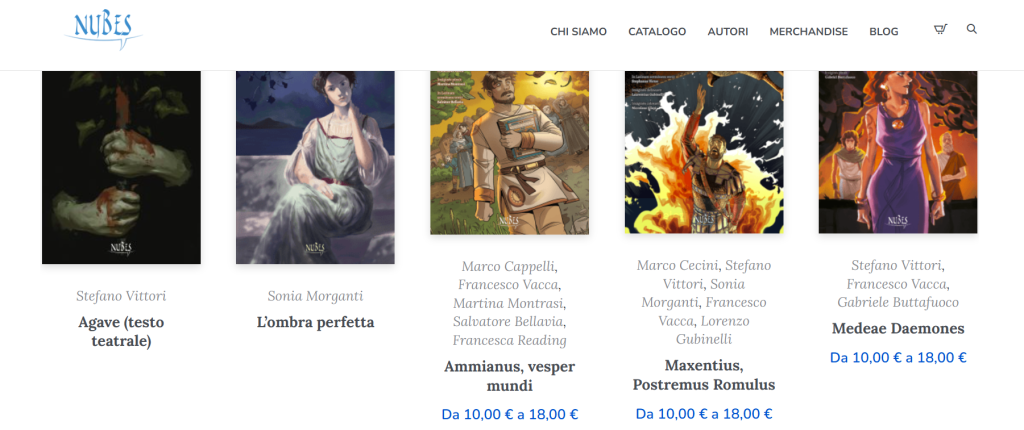Open the Agave book cover thumbnail
Viewport: 1024px width, 430px height.
(x=121, y=167)
